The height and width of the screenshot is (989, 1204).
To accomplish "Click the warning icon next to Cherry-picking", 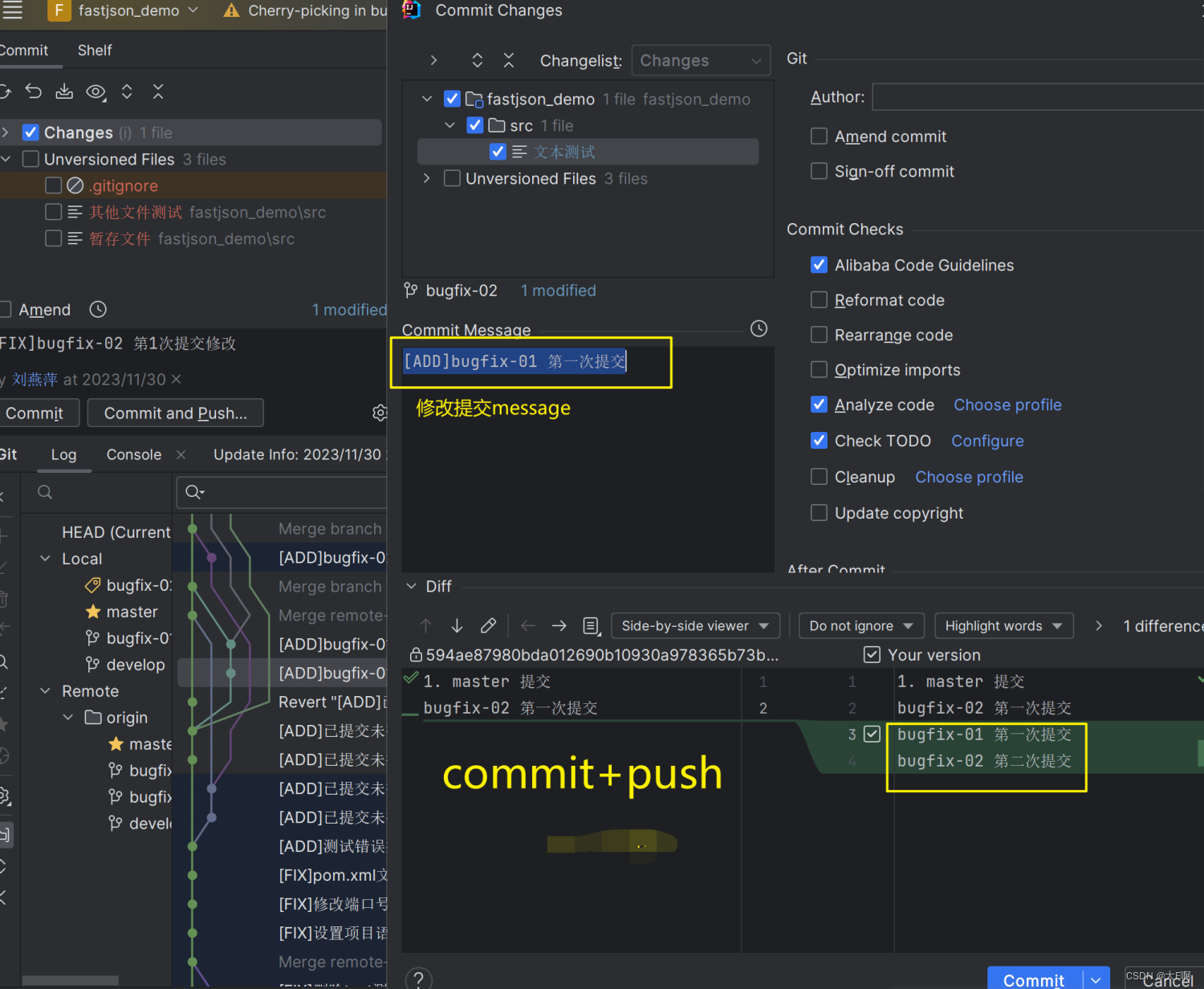I will coord(231,10).
